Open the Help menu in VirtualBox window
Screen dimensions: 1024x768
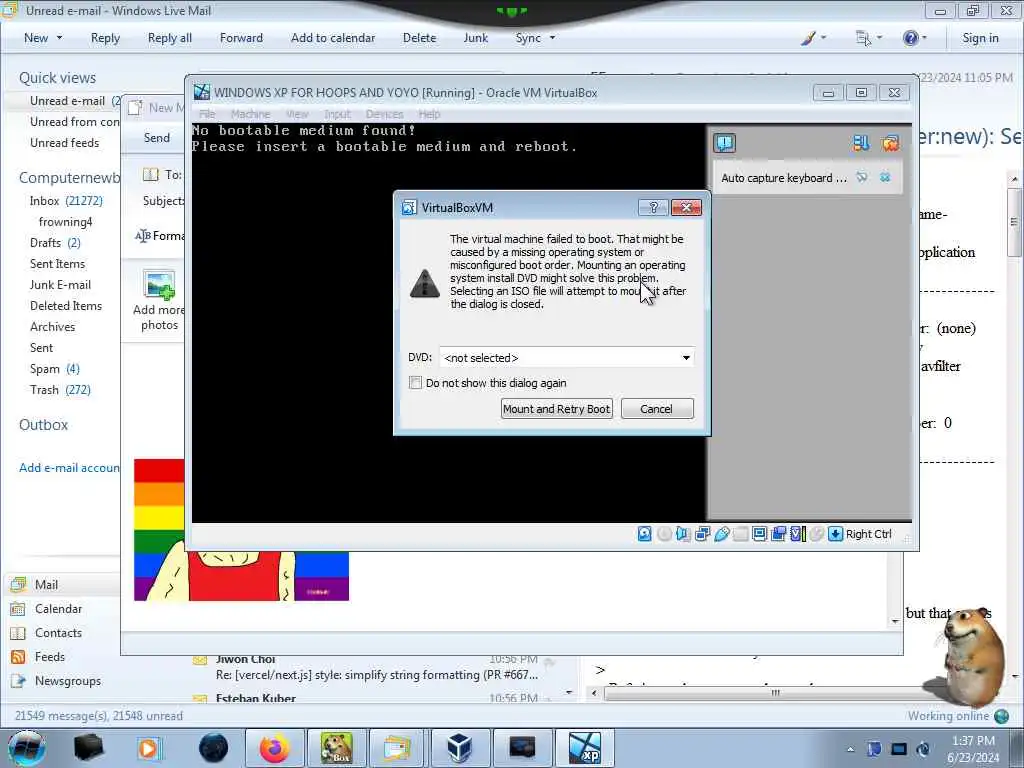pyautogui.click(x=429, y=114)
